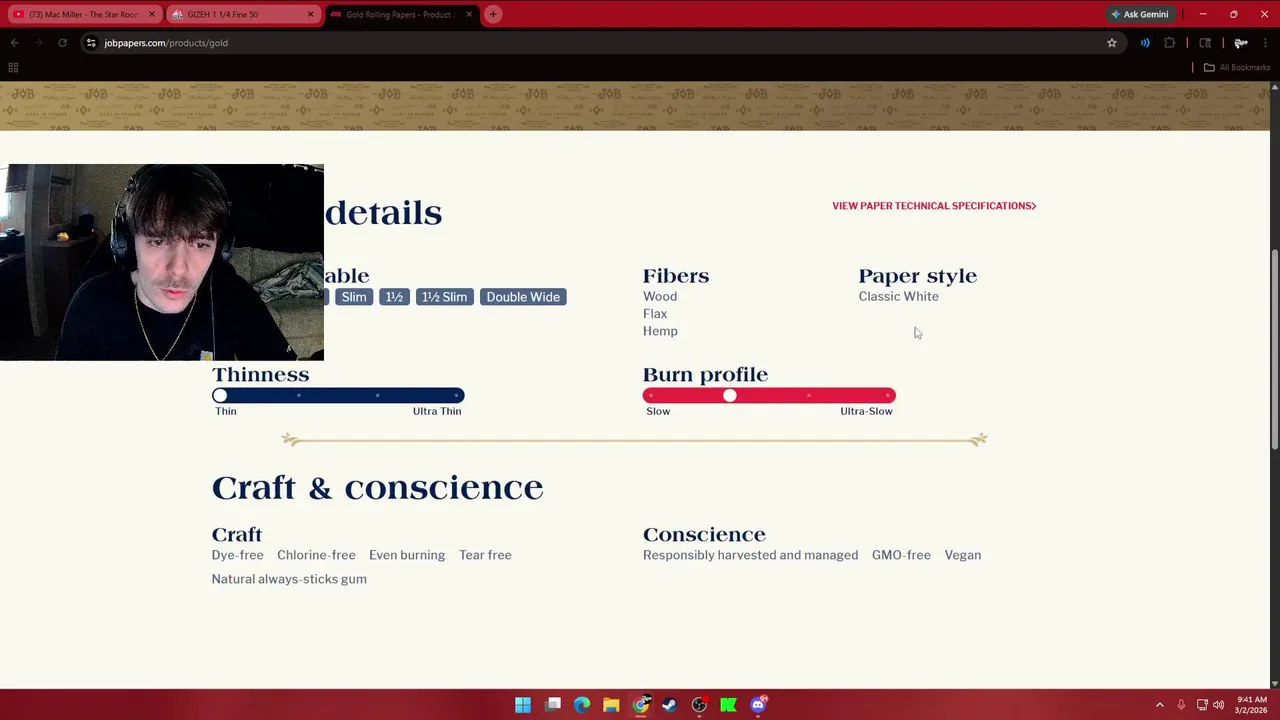
Task: Click the Craft & conscience heading
Action: 377,487
